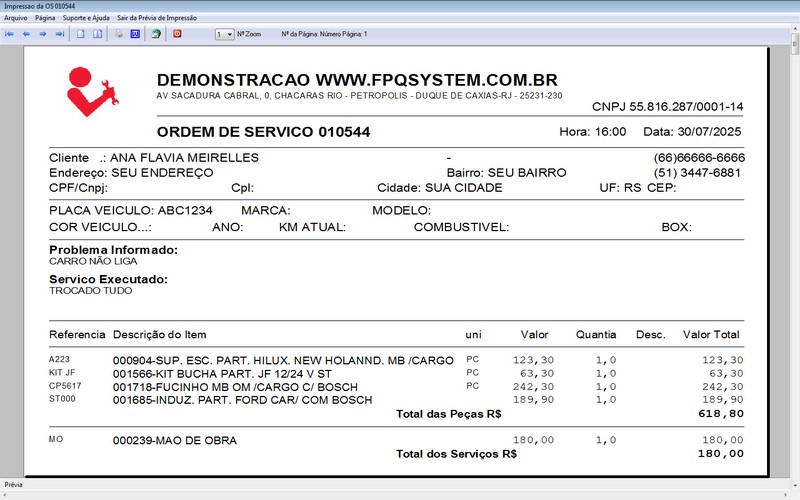
Task: Click reference A223 in the items table
Action: pos(59,360)
